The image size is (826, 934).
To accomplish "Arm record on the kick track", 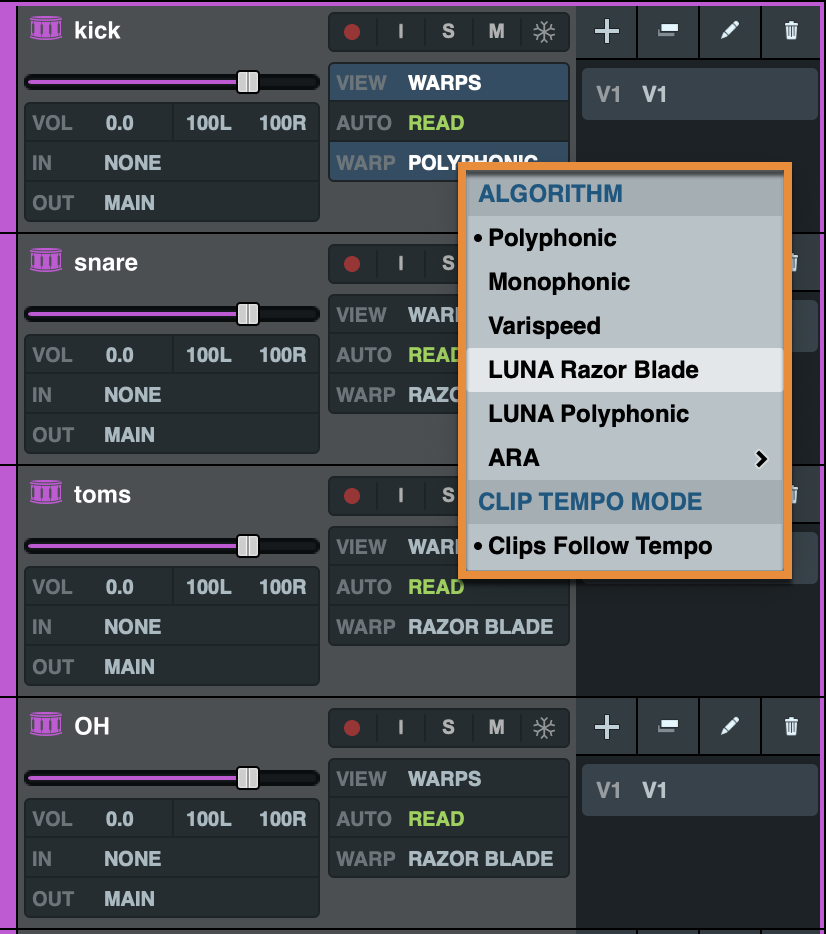I will click(x=352, y=31).
